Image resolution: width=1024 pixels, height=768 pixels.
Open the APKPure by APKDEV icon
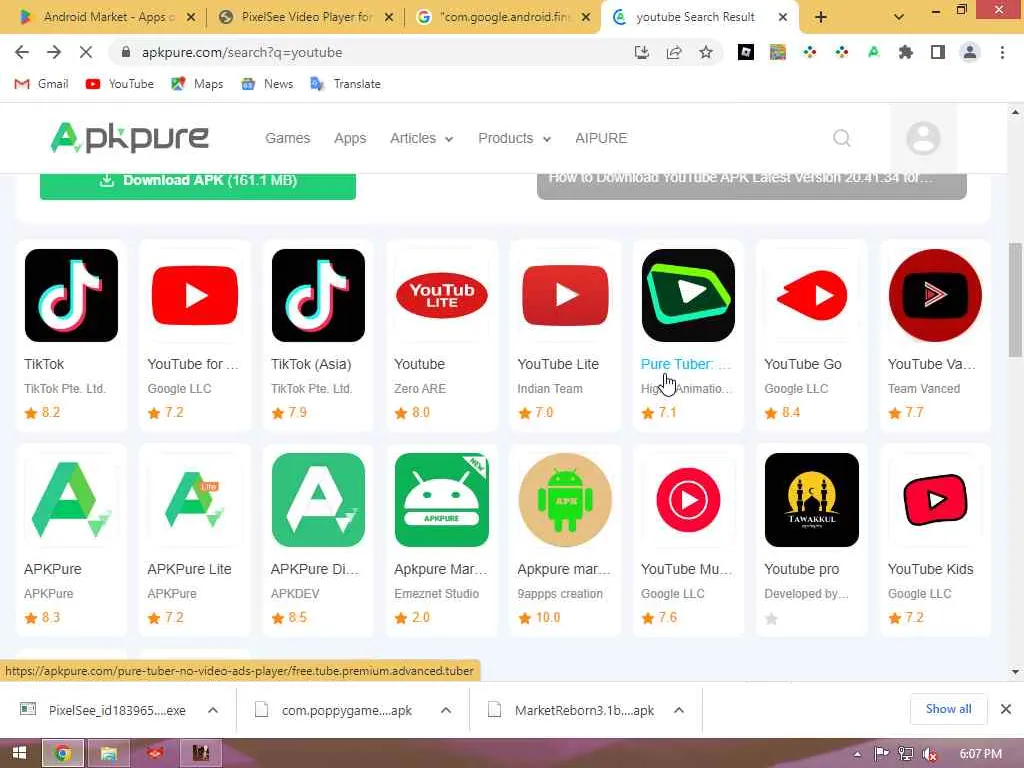tap(318, 500)
